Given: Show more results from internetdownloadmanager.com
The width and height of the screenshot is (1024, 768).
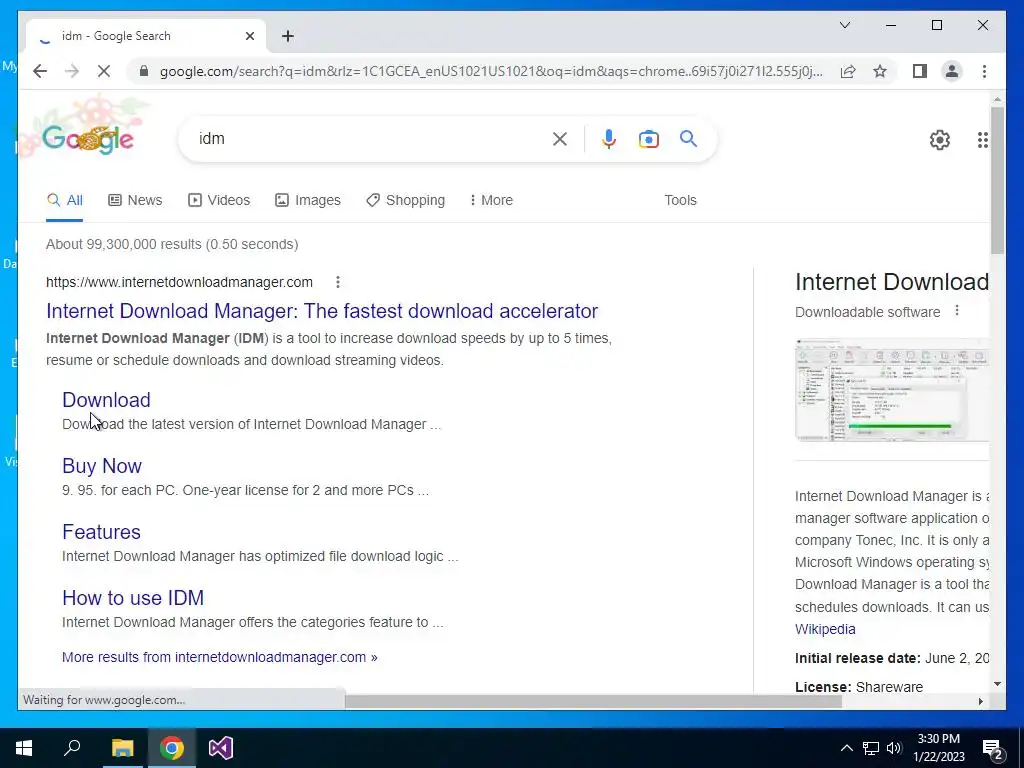Looking at the screenshot, I should coord(219,657).
